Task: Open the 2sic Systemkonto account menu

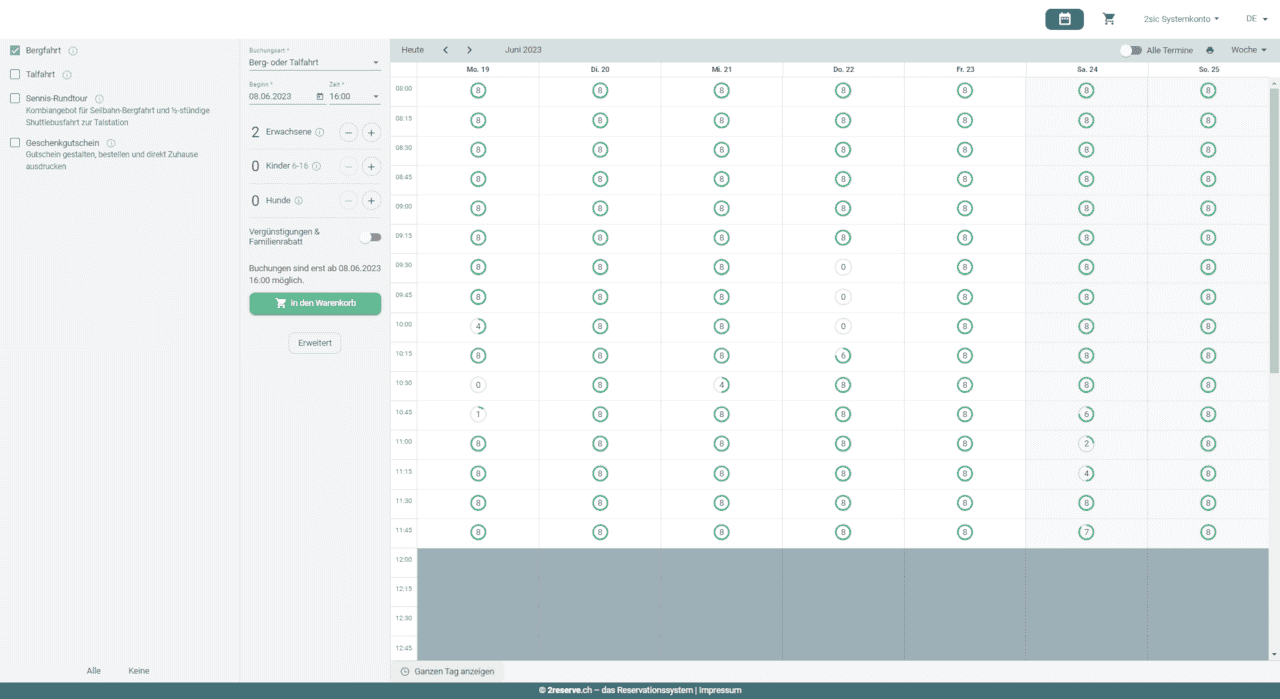Action: 1181,19
